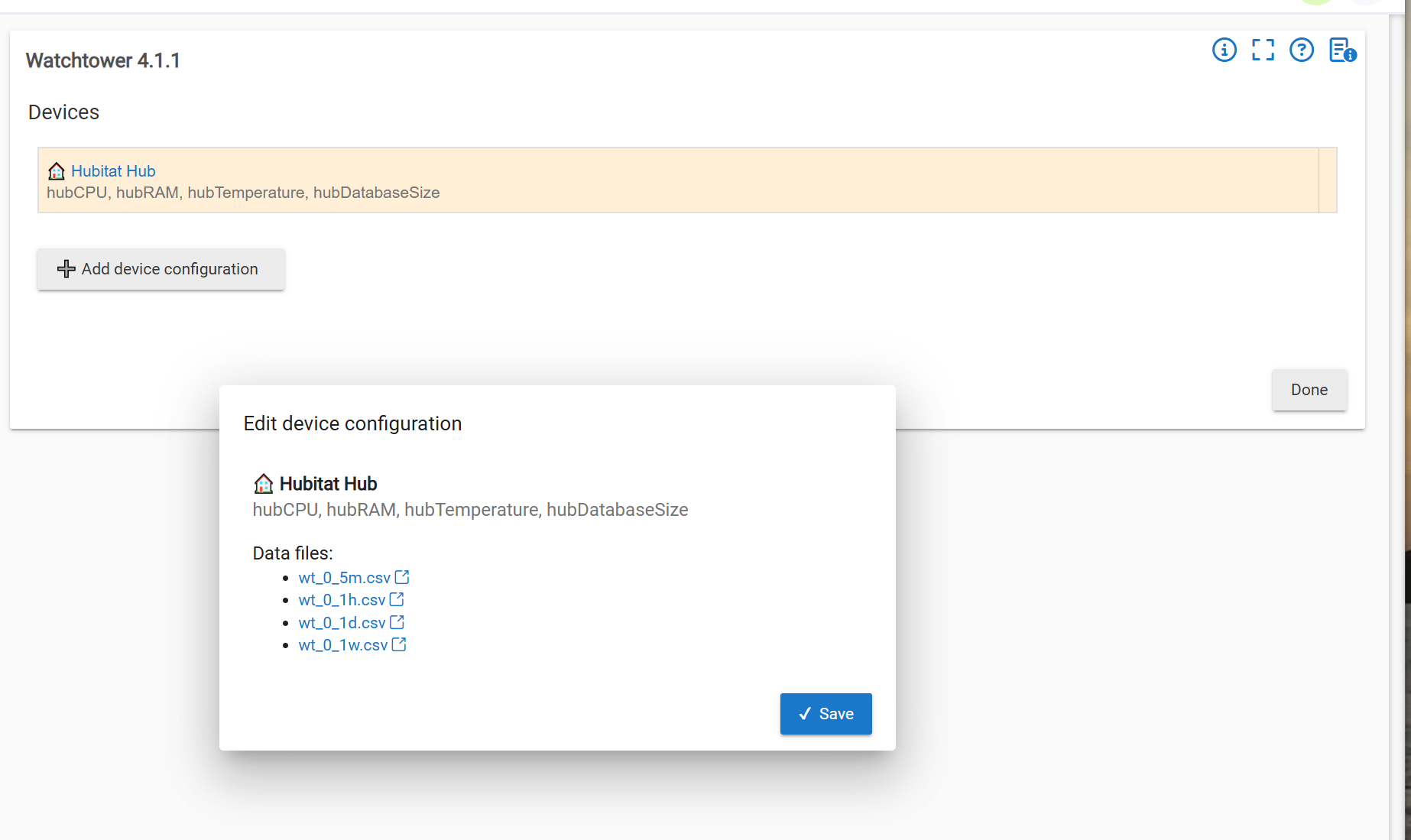This screenshot has height=840, width=1411.
Task: Open external link icon beside wt_0_1w.csv
Action: pos(399,644)
